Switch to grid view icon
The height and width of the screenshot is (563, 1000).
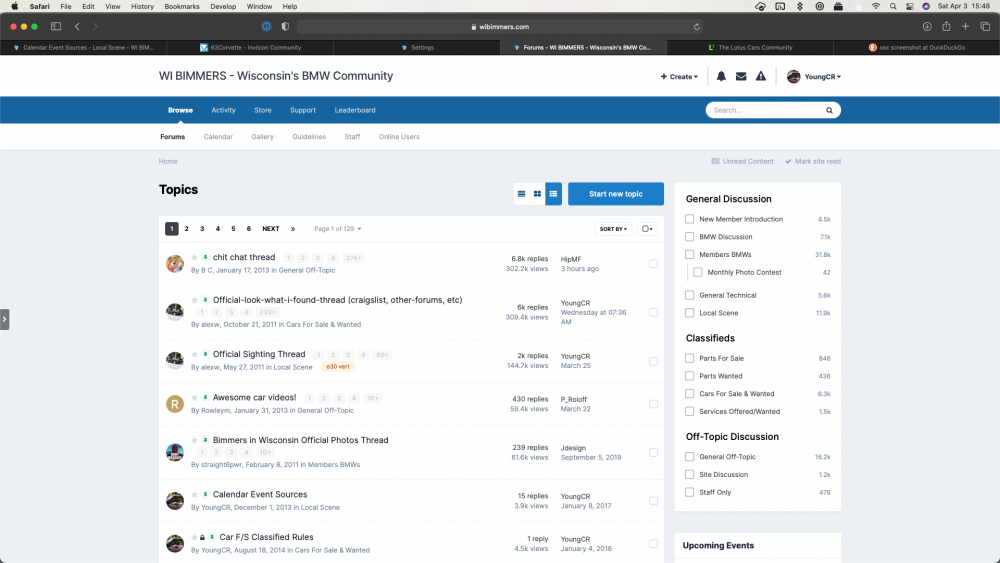(x=538, y=194)
